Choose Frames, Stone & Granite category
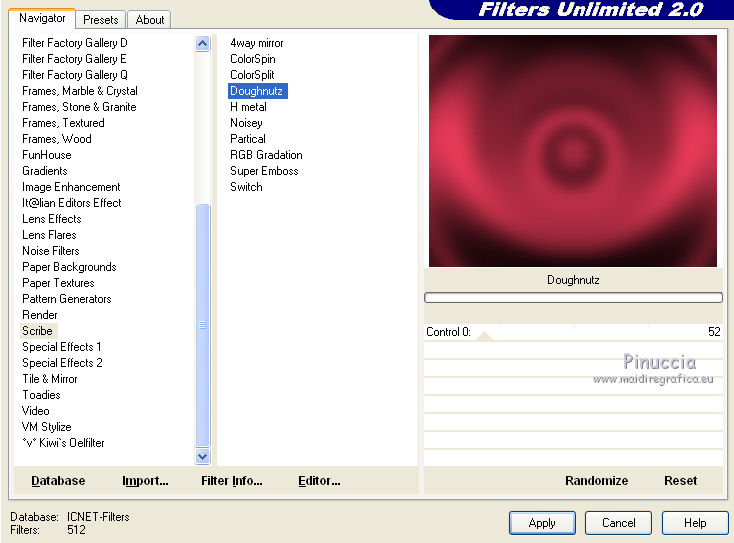 [79, 107]
